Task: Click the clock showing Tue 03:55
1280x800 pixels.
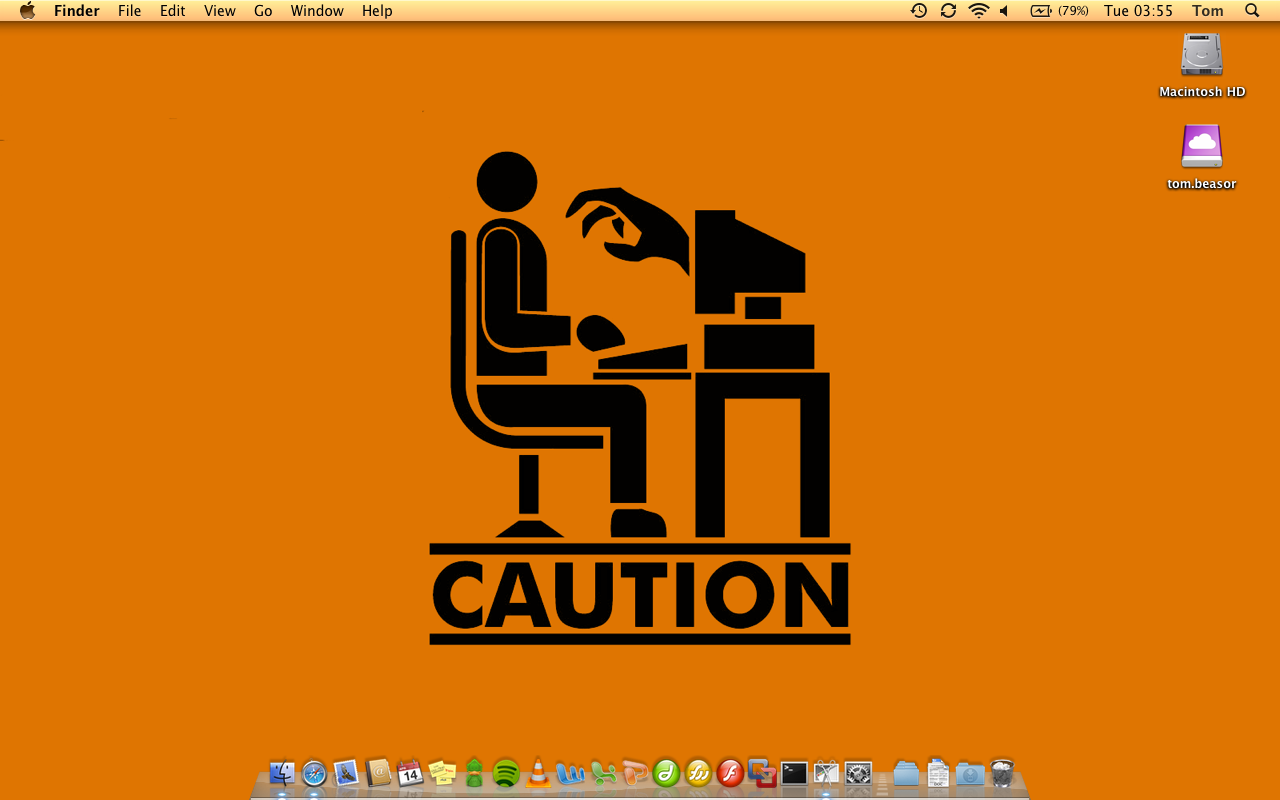Action: tap(1138, 11)
